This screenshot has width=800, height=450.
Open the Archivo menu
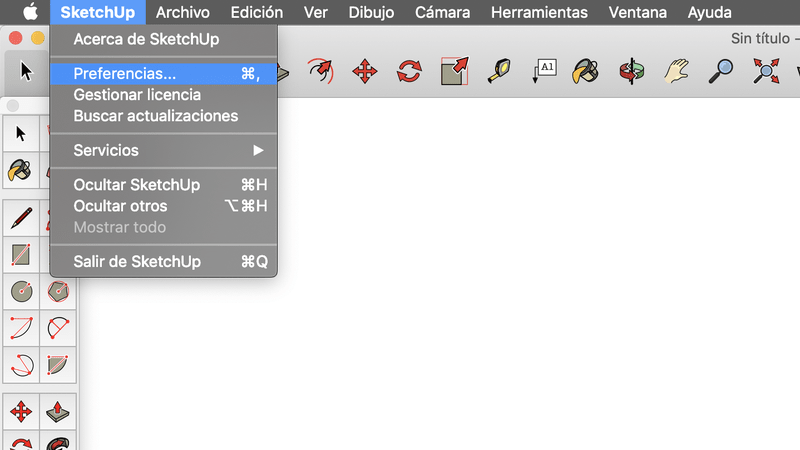pos(183,12)
